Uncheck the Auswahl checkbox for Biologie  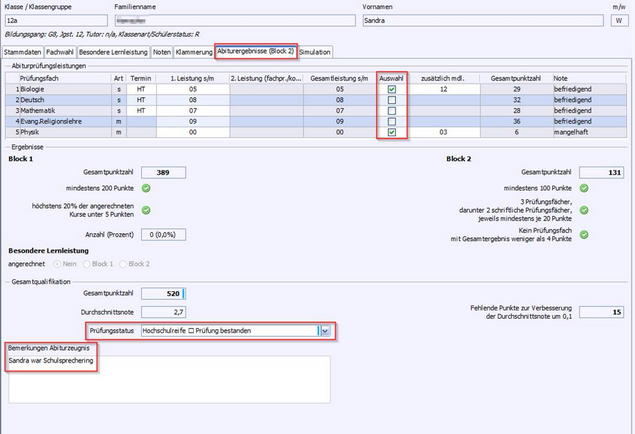click(x=392, y=88)
